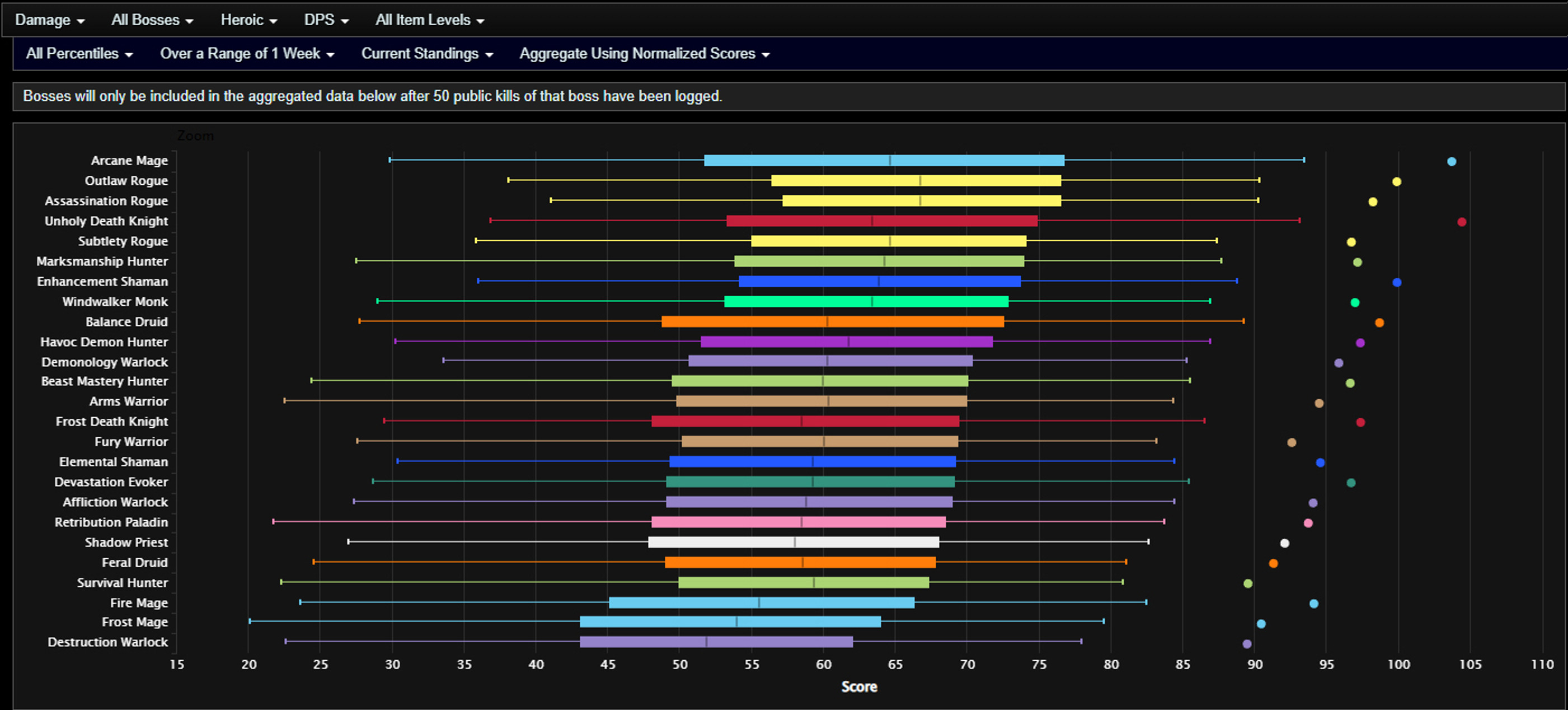Click the Unholy Death Knight red outlier dot

pyautogui.click(x=1462, y=222)
